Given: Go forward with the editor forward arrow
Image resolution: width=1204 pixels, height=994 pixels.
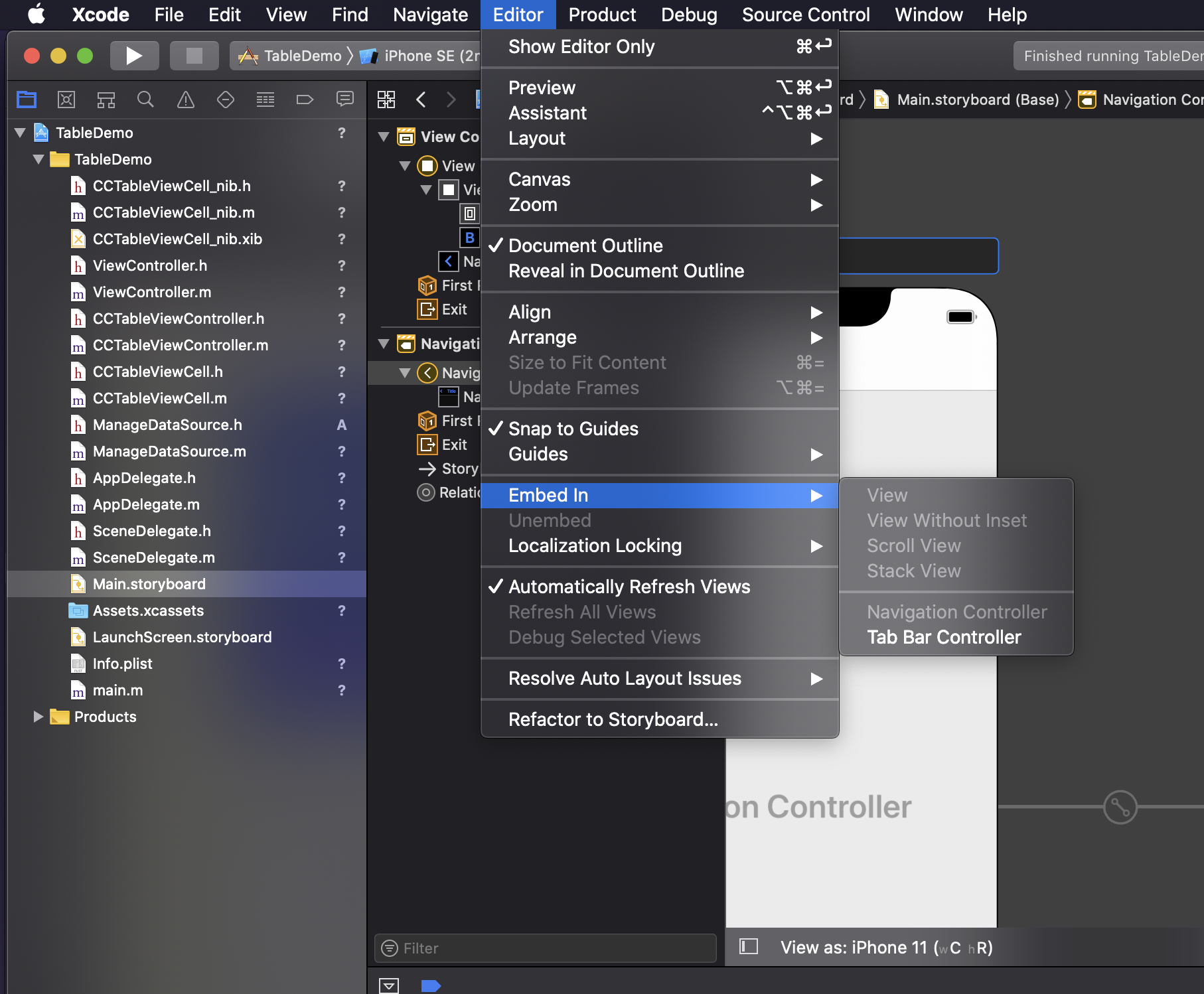Looking at the screenshot, I should point(451,100).
